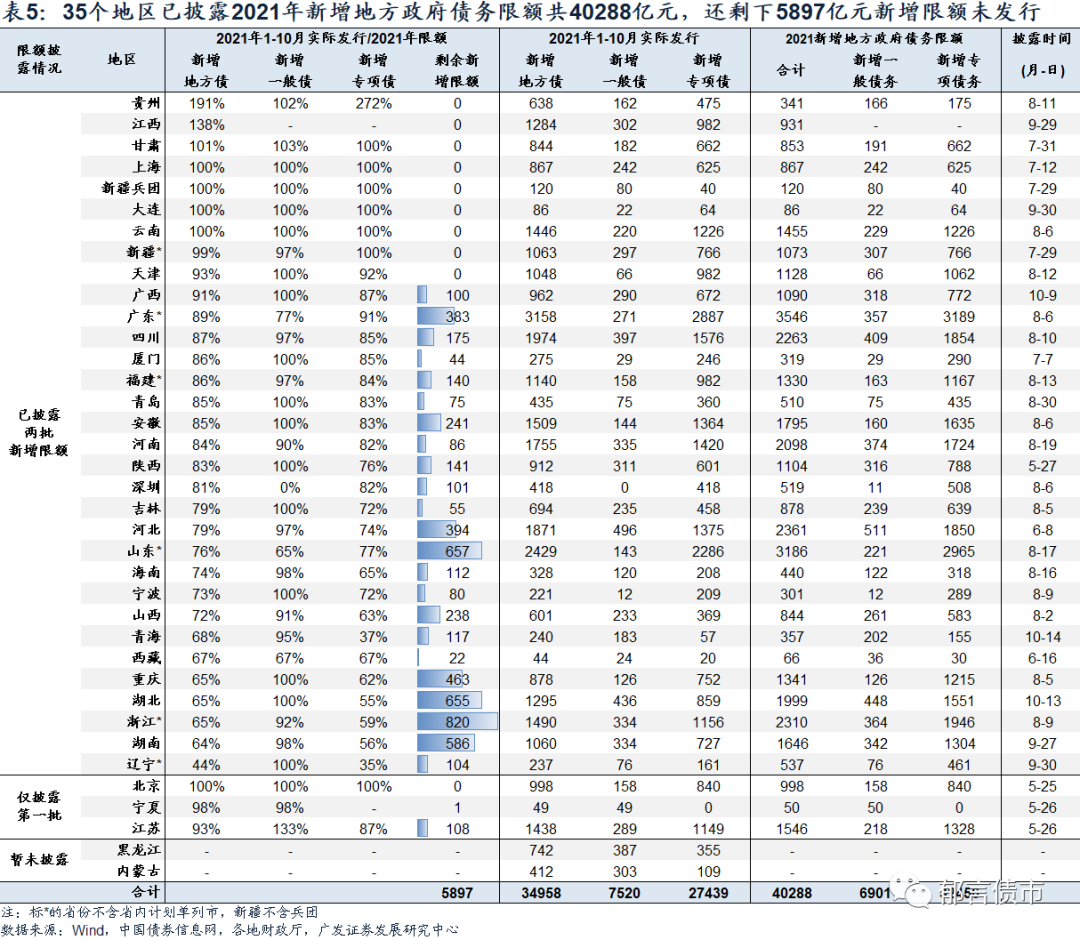Image resolution: width=1080 pixels, height=940 pixels.
Task: Click the 7-7 disclosure date cell
Action: [x=1042, y=359]
